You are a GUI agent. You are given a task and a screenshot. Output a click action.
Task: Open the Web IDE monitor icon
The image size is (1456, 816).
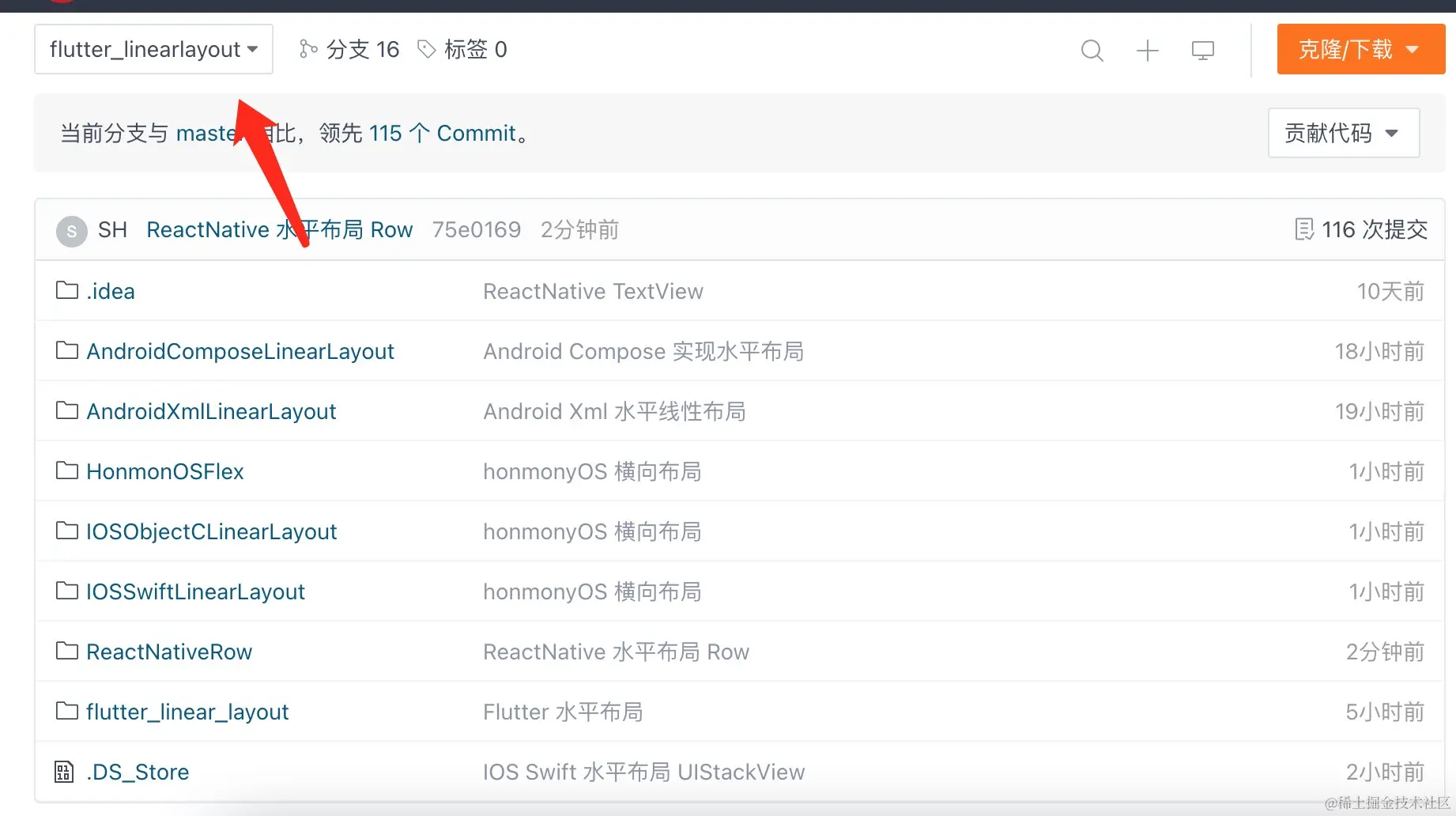tap(1203, 51)
